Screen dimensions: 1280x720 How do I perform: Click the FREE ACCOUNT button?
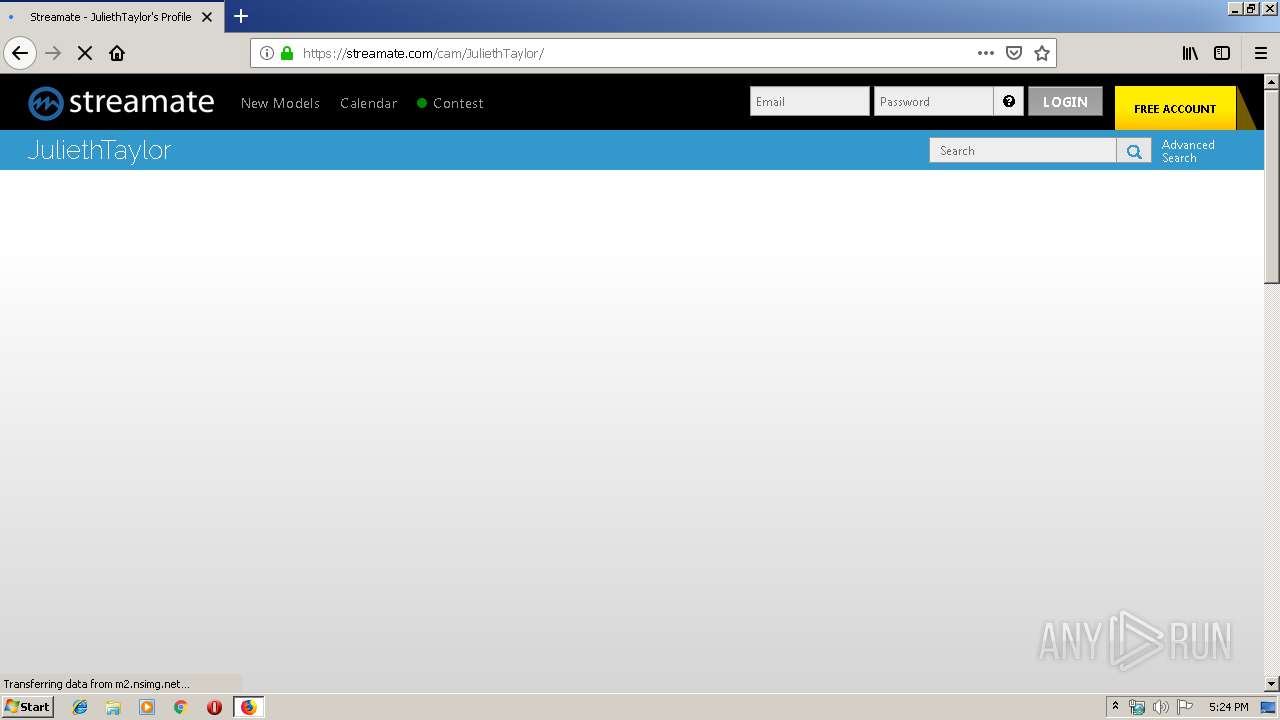(x=1175, y=108)
